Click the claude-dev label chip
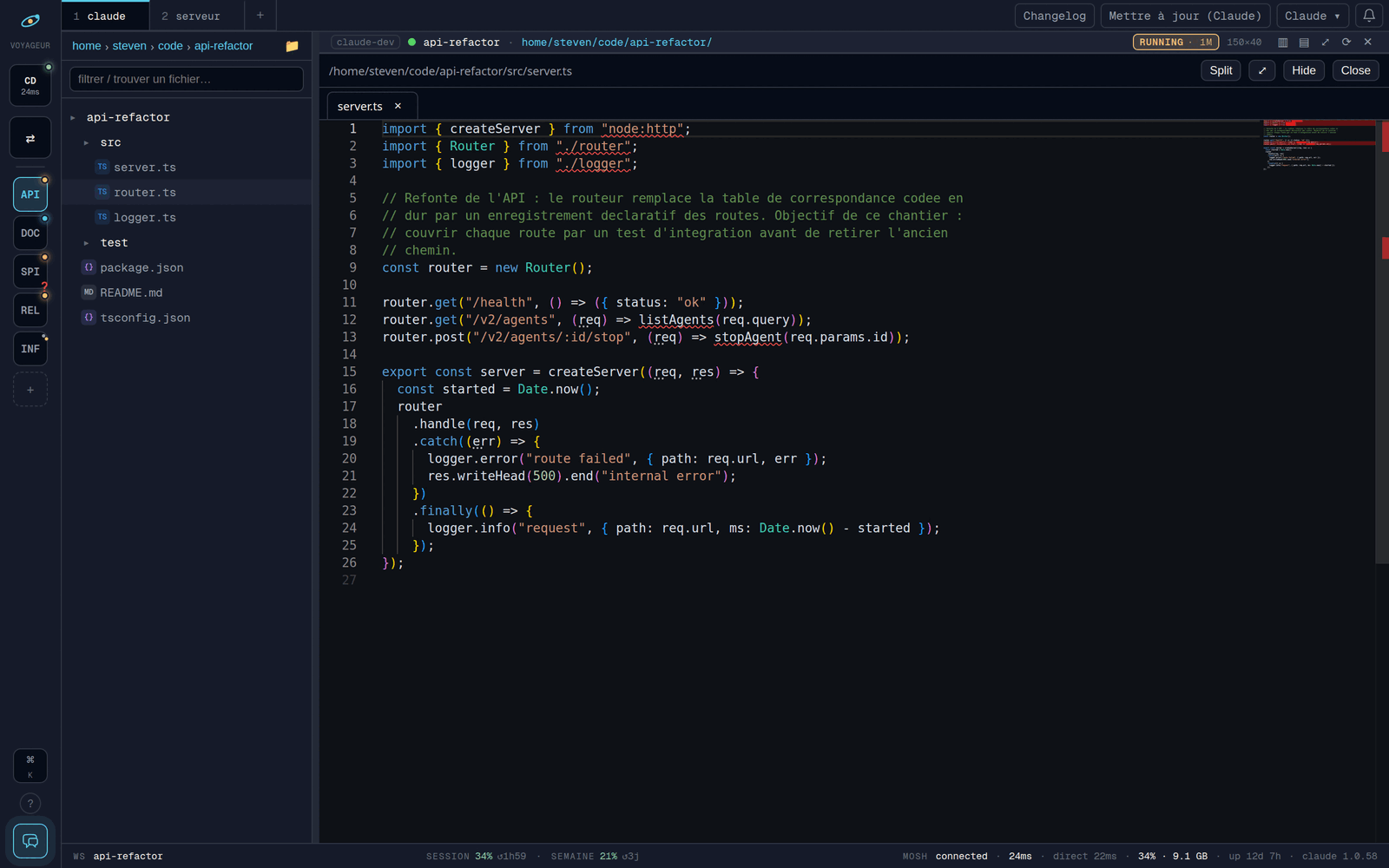The height and width of the screenshot is (868, 1389). click(x=365, y=42)
